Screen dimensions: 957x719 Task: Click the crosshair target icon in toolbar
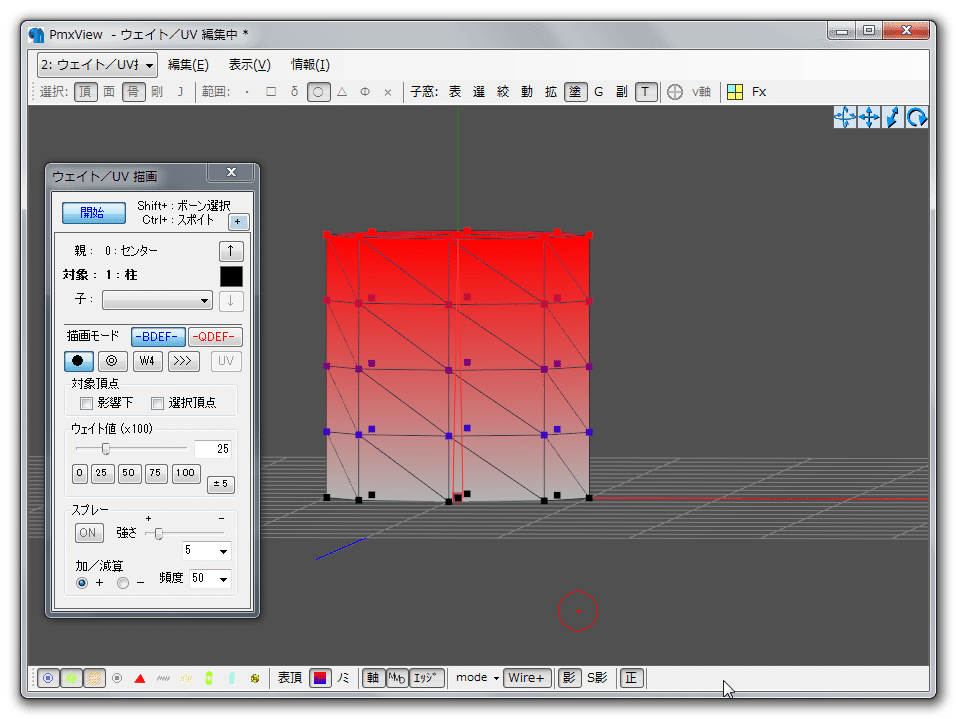coord(674,92)
